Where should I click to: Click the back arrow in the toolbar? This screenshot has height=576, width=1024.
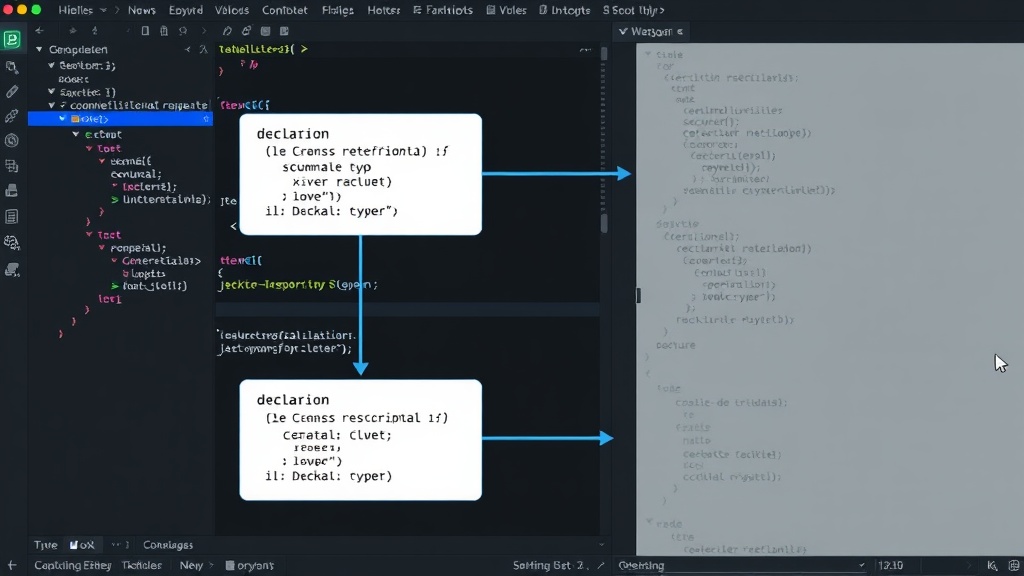coord(40,31)
